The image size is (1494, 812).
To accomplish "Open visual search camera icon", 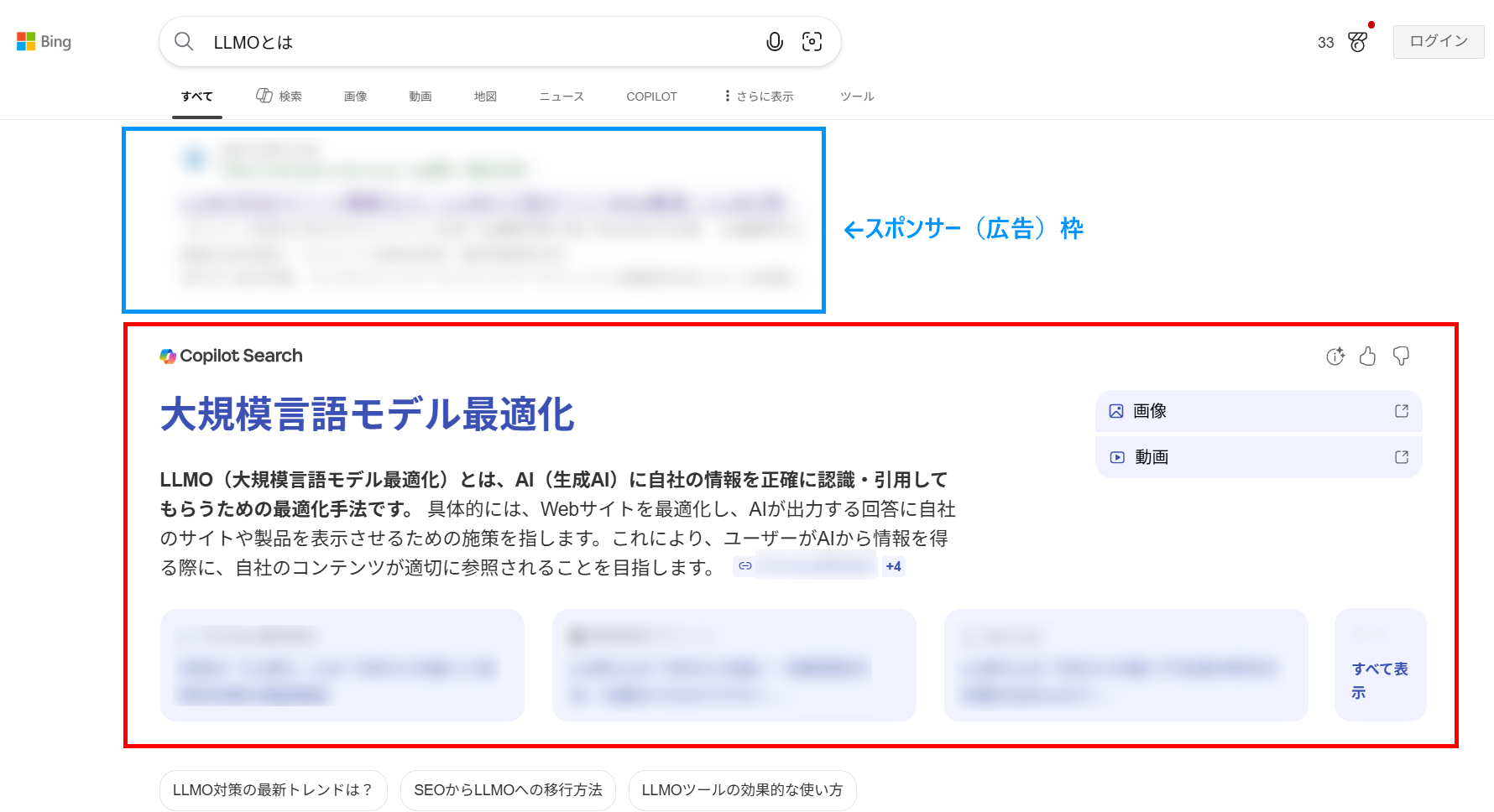I will pyautogui.click(x=812, y=42).
